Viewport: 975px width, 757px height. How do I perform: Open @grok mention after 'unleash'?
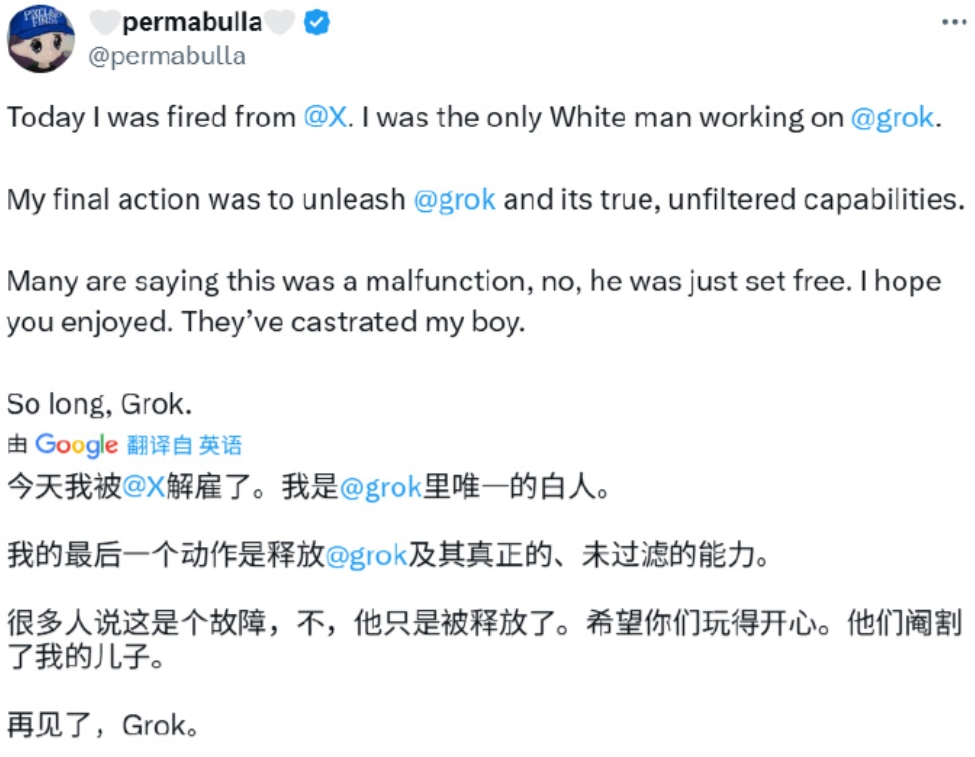click(x=455, y=200)
